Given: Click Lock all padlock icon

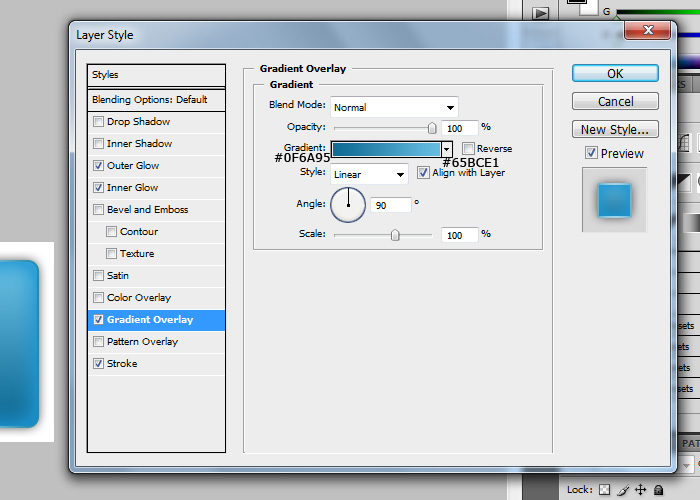Looking at the screenshot, I should pos(658,490).
